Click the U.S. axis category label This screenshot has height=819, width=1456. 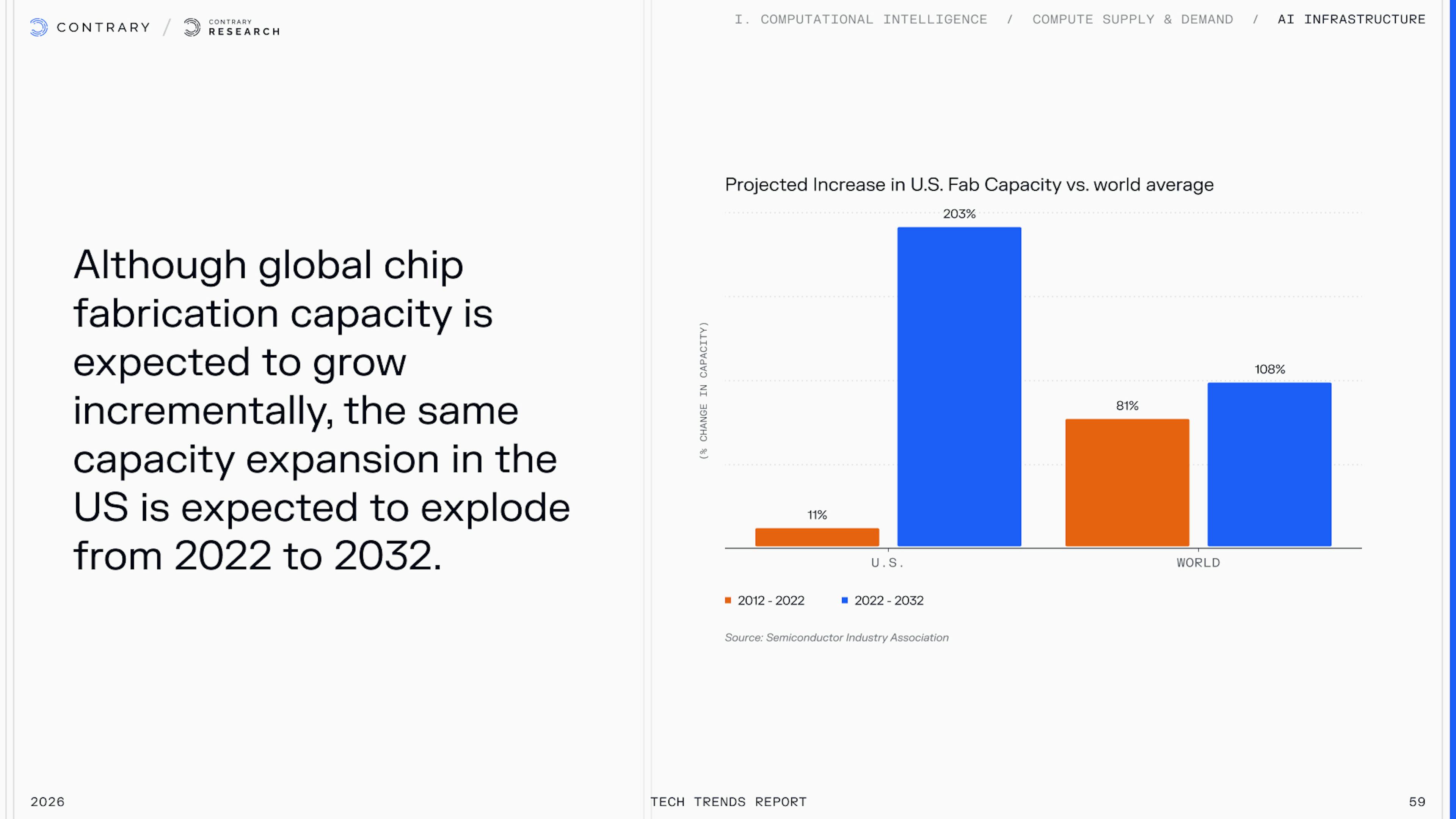click(x=887, y=563)
